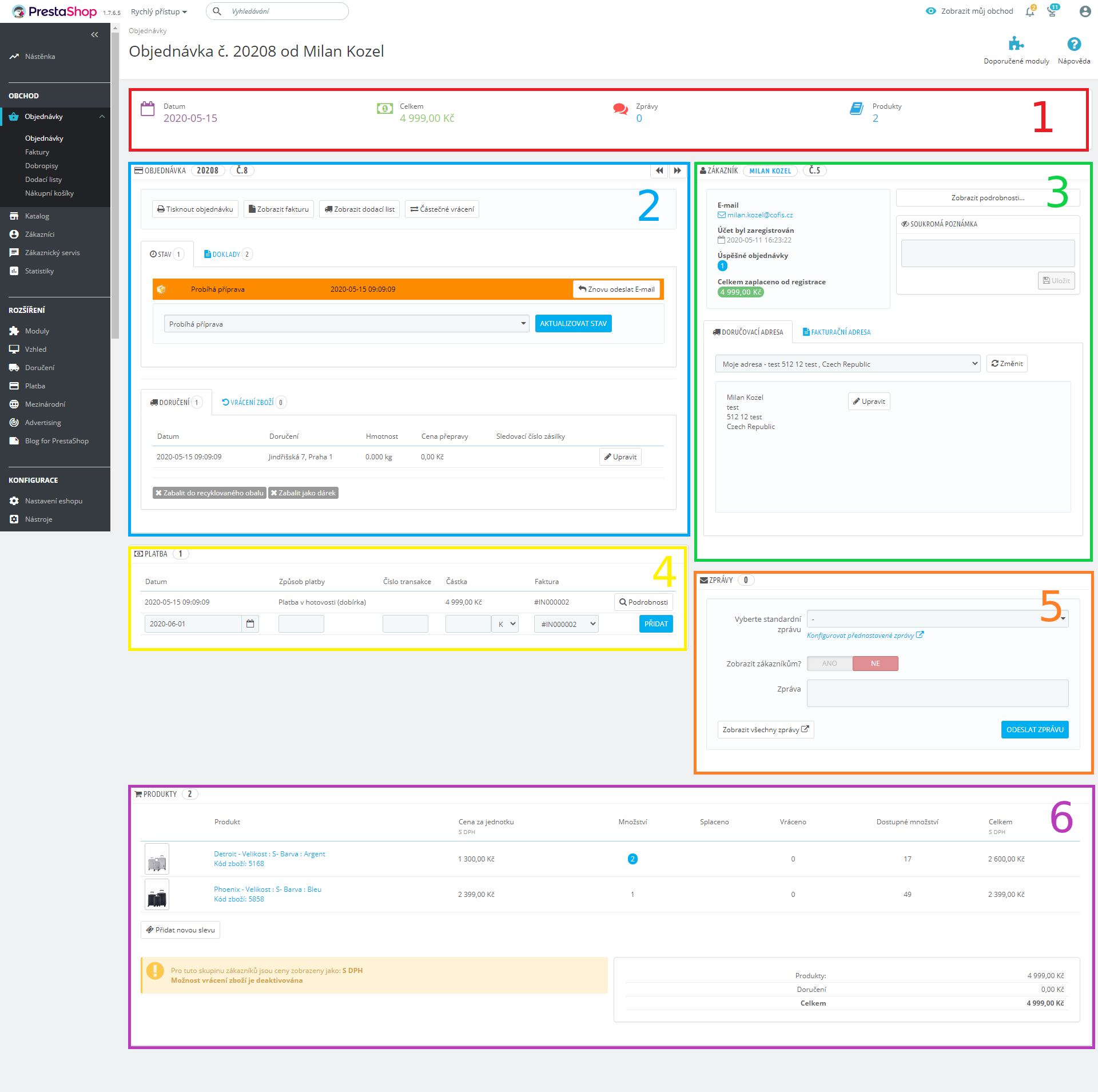Open Statistiky in sidebar
1098x1092 pixels.
[x=39, y=271]
